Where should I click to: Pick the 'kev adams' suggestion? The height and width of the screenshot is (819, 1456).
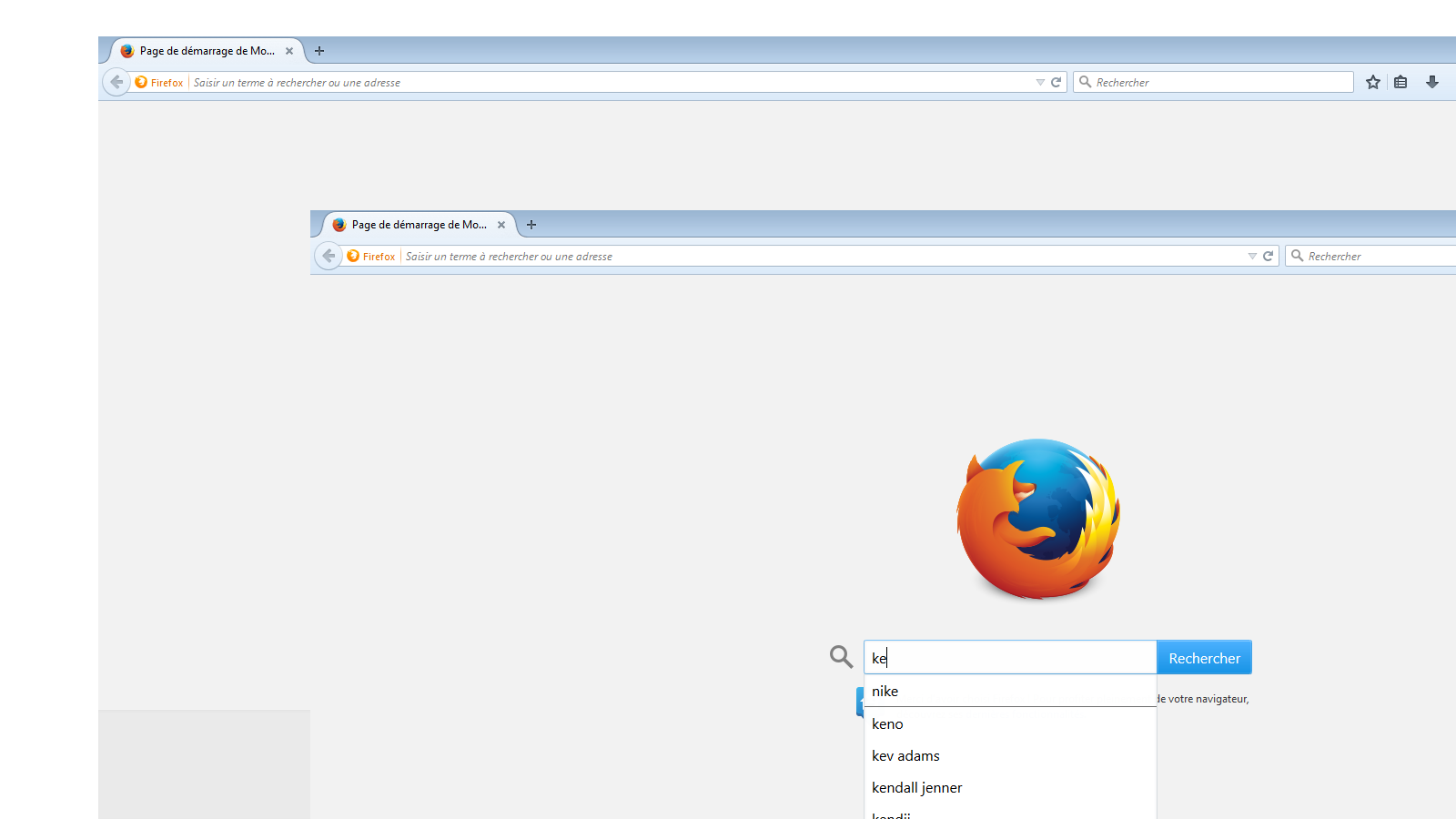(x=905, y=756)
